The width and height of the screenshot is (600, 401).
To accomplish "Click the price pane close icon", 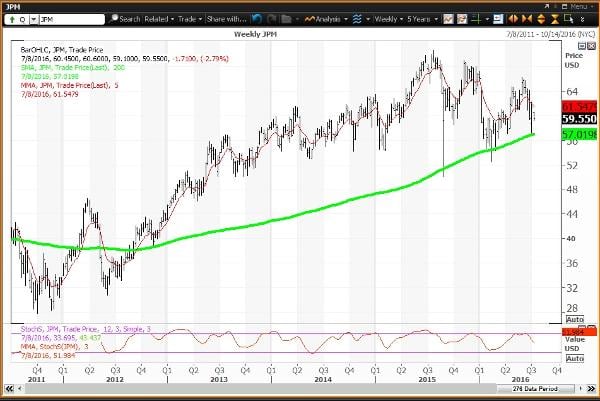I will click(592, 46).
